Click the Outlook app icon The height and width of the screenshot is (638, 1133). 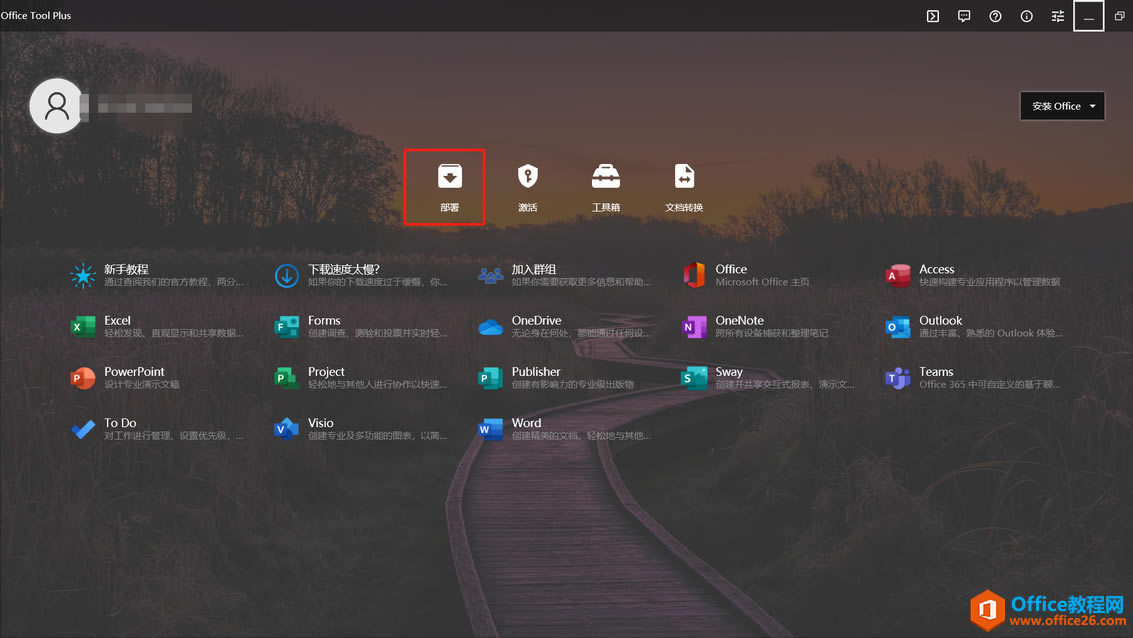tap(898, 327)
